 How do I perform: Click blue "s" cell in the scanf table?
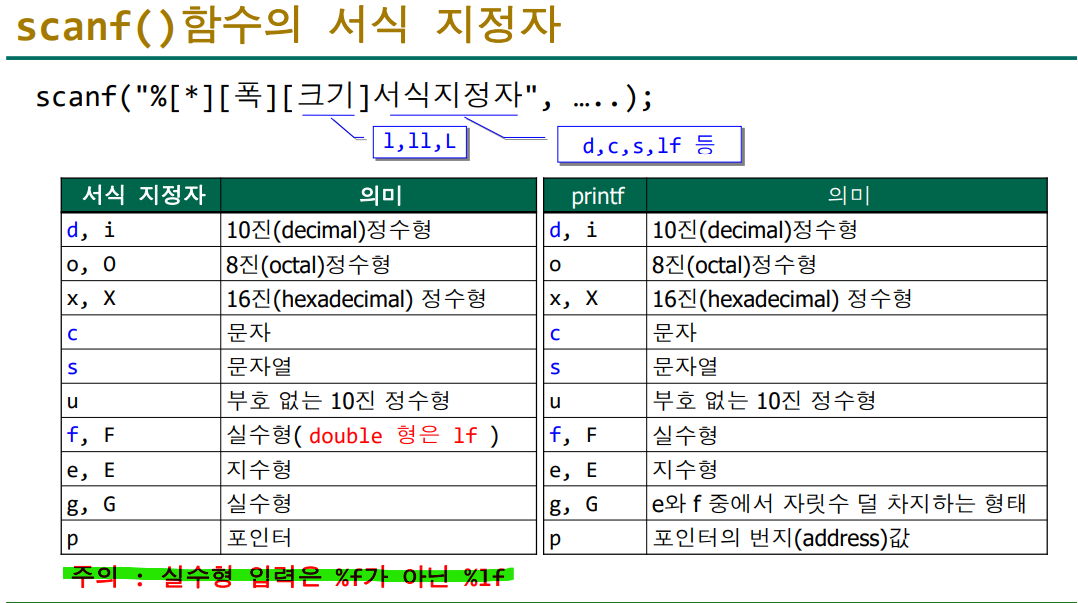pos(141,366)
